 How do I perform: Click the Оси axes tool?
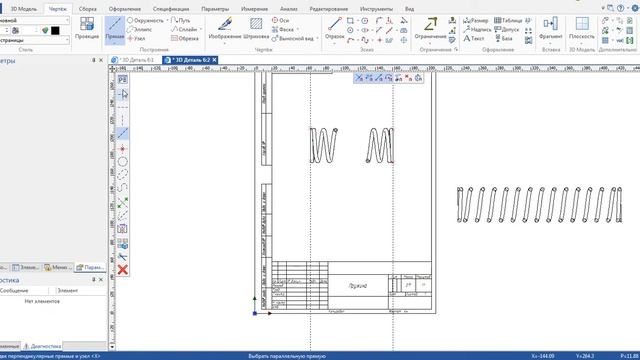click(x=280, y=20)
